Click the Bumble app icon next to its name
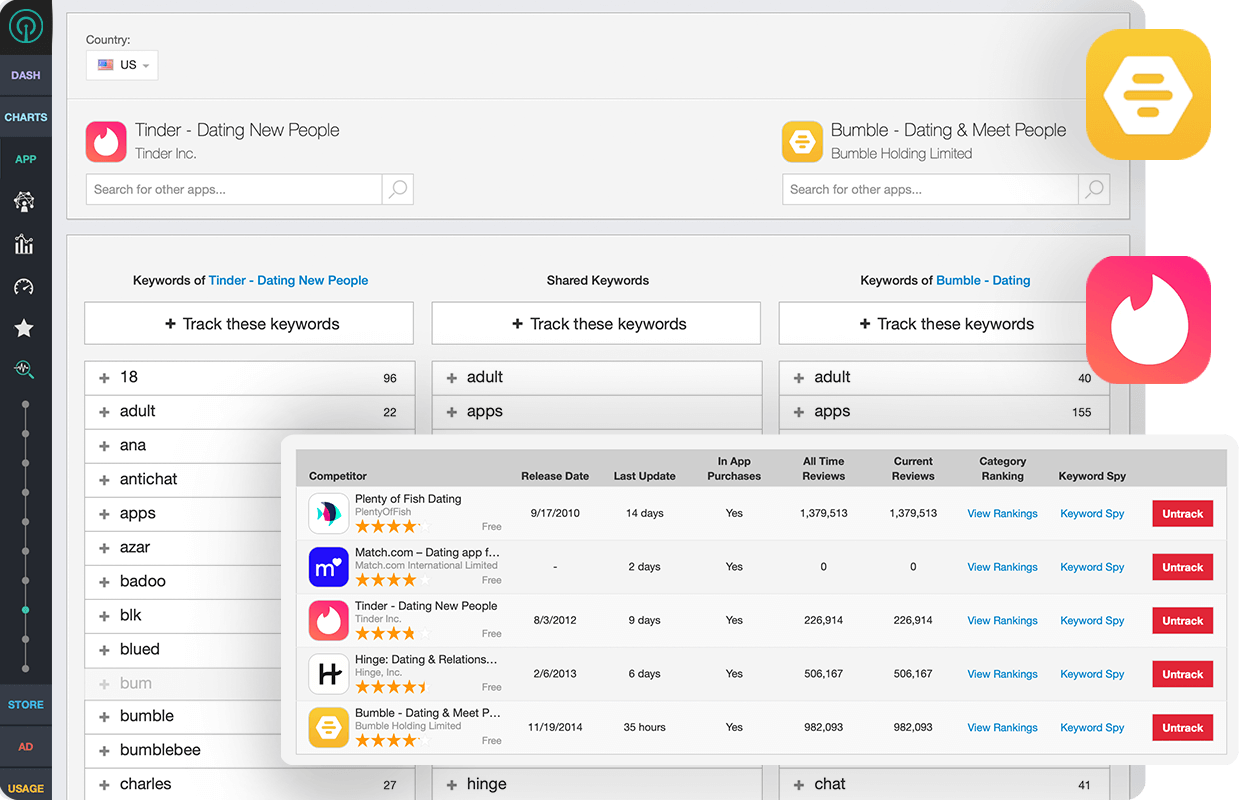 [x=802, y=141]
